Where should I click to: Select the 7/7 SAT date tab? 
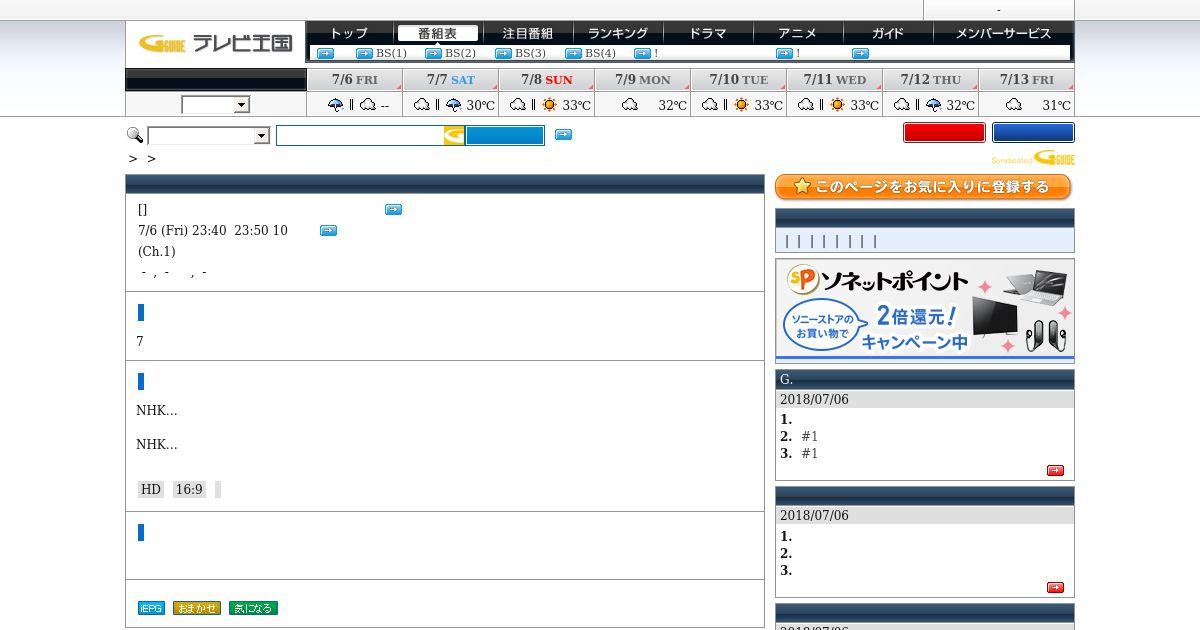click(450, 79)
